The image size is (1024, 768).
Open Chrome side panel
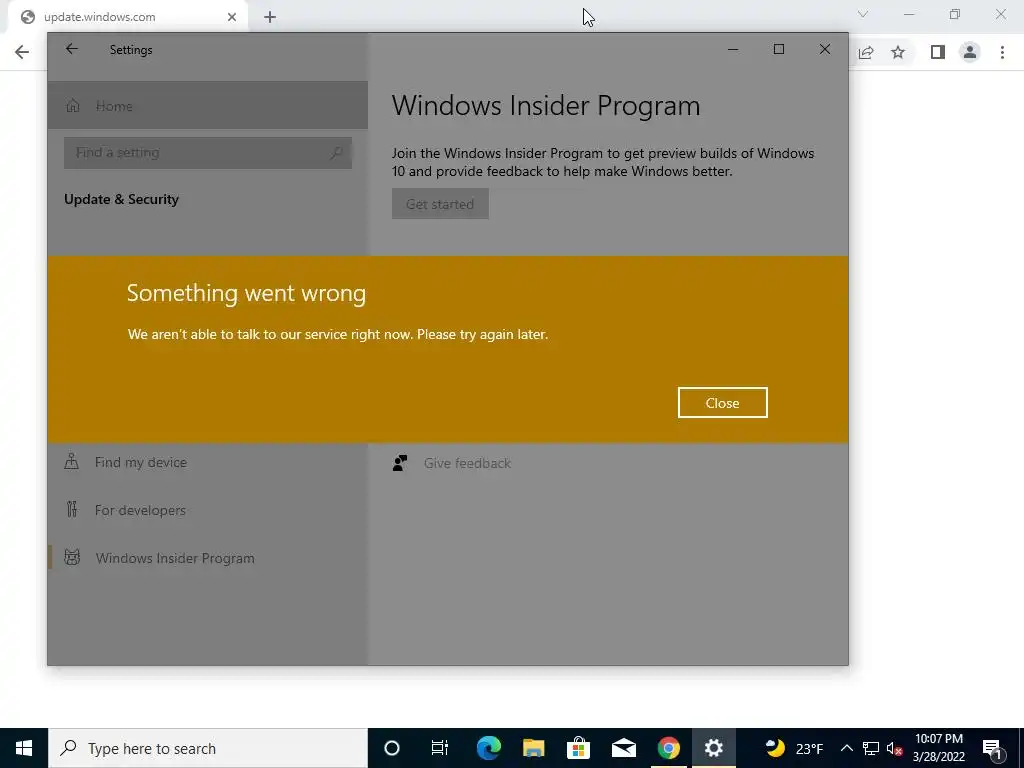[x=938, y=52]
